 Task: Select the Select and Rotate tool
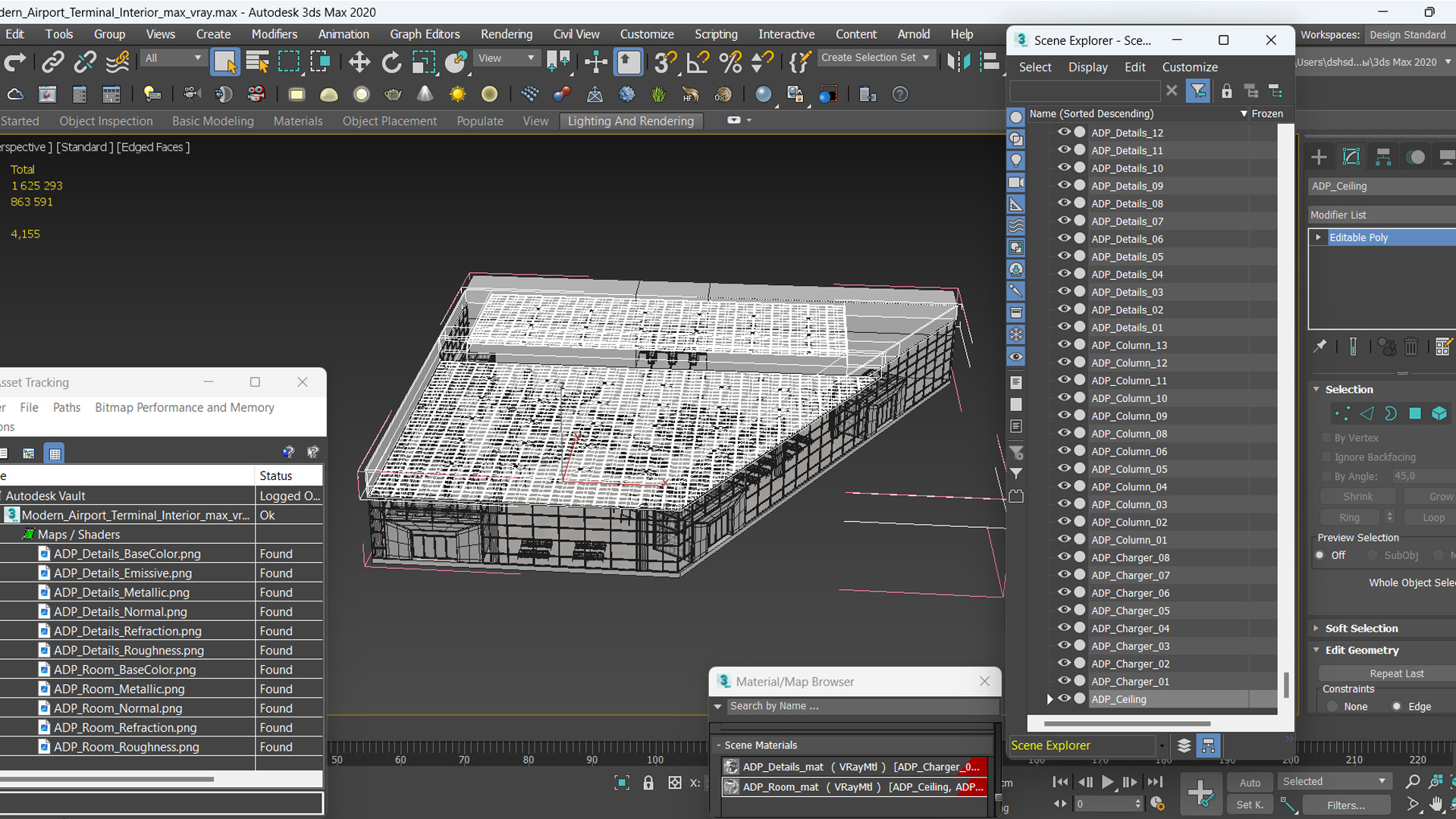tap(391, 62)
